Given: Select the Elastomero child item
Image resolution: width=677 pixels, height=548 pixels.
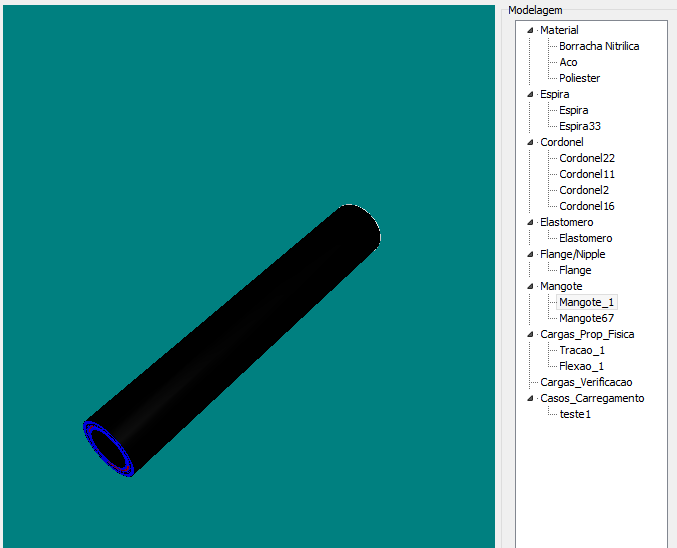Looking at the screenshot, I should [585, 238].
